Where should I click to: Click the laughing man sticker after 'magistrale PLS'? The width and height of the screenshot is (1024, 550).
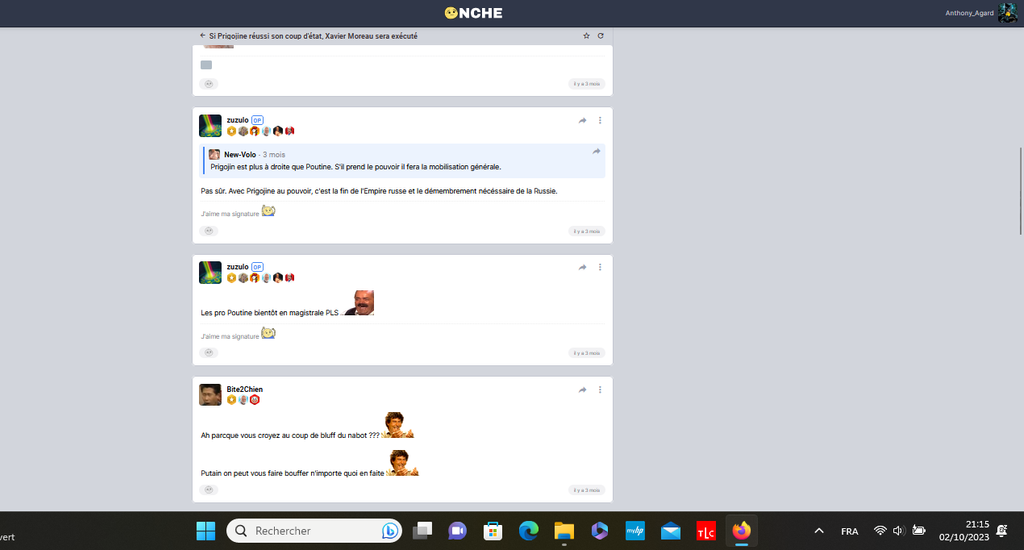[x=359, y=303]
